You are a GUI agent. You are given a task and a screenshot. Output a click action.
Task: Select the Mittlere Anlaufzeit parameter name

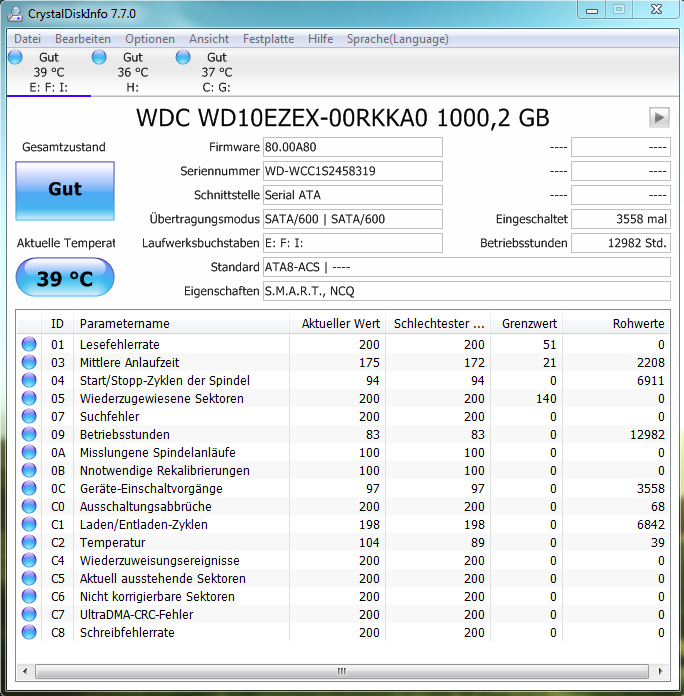coord(129,363)
